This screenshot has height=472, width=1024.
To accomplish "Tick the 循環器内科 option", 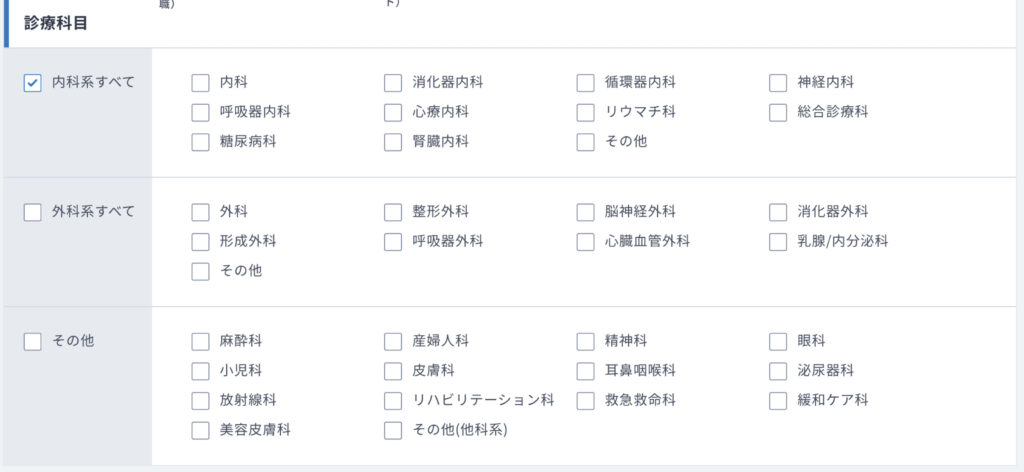I will (x=586, y=84).
